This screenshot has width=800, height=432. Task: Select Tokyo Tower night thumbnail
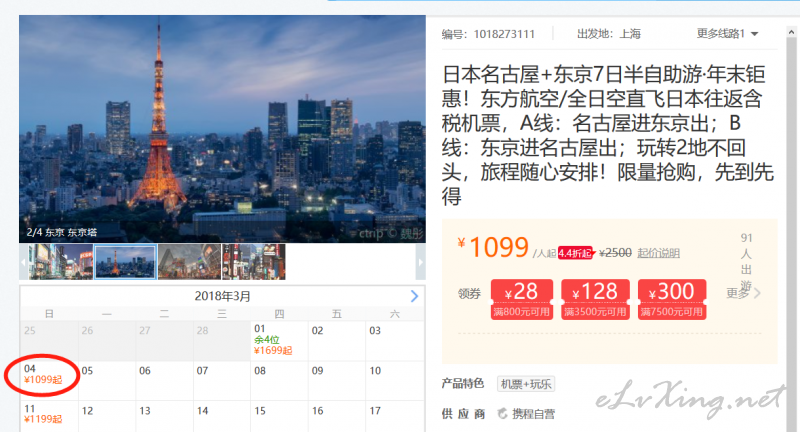tap(125, 262)
